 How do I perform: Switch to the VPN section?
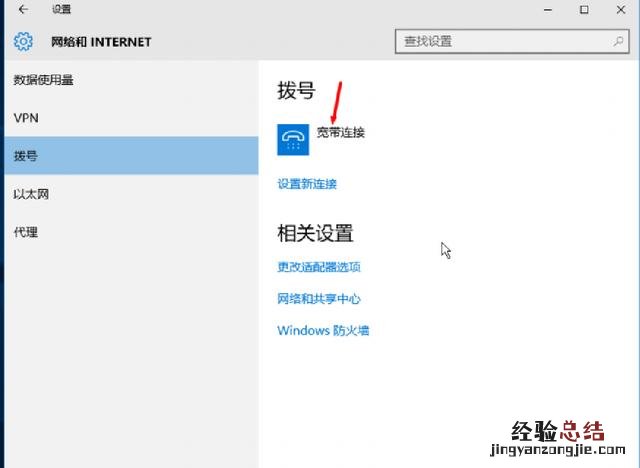[x=26, y=118]
